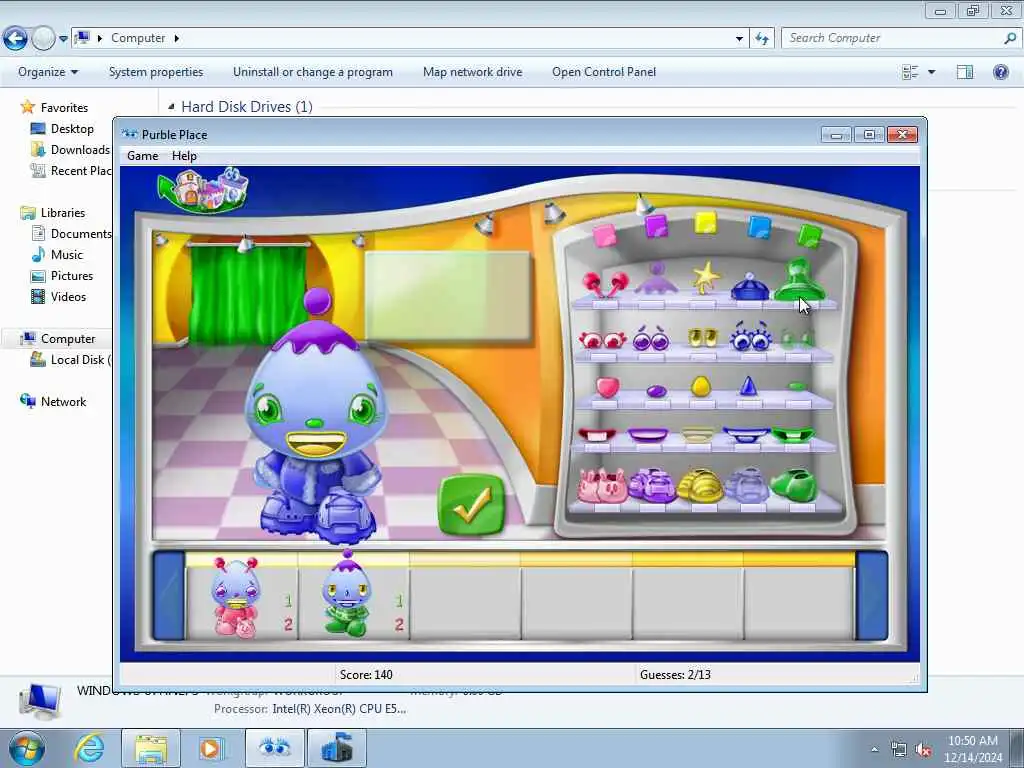This screenshot has height=768, width=1024.
Task: Choose the red antenna hat
Action: 605,284
